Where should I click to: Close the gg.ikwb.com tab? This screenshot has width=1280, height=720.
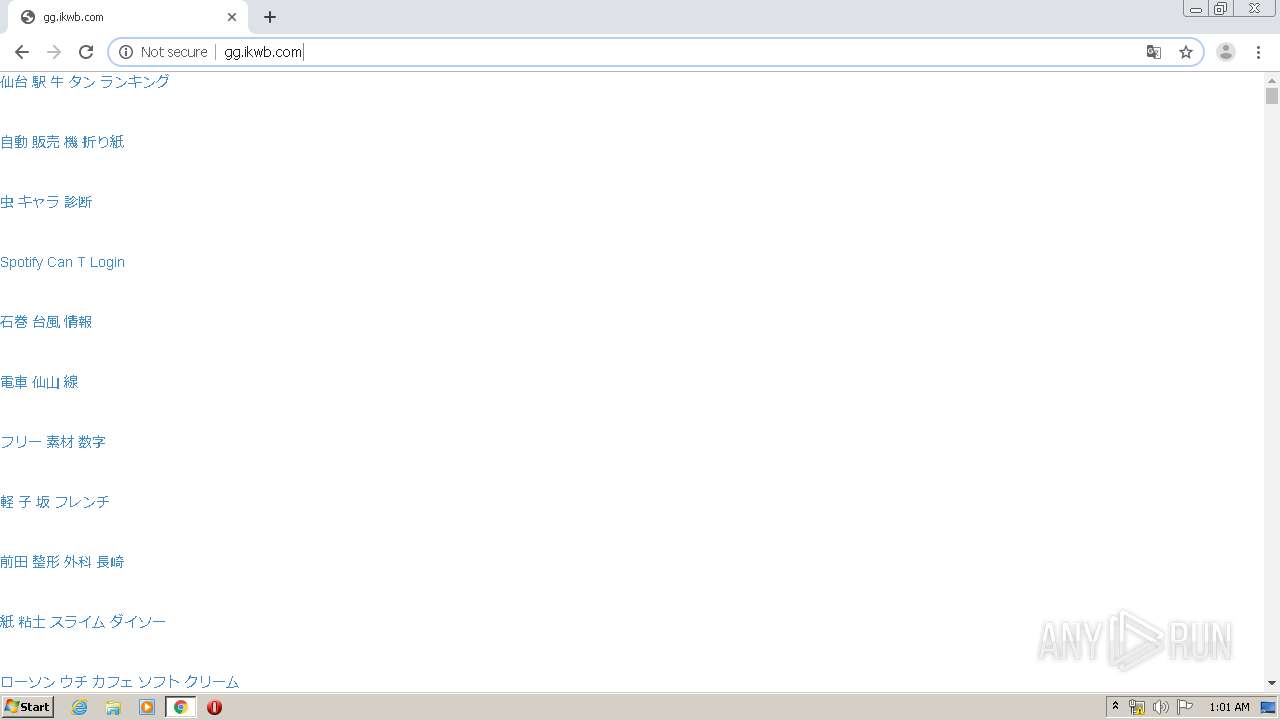[x=232, y=17]
